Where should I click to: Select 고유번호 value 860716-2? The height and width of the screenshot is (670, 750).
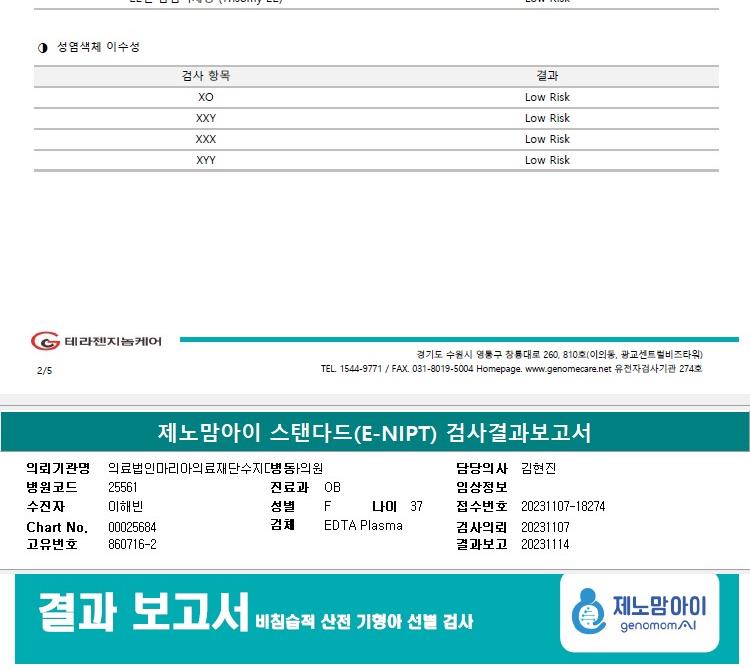click(x=132, y=544)
